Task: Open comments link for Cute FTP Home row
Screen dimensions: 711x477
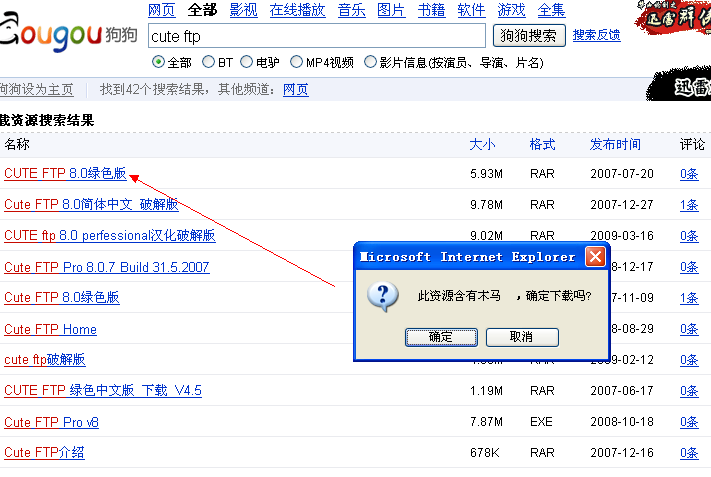Action: tap(689, 329)
